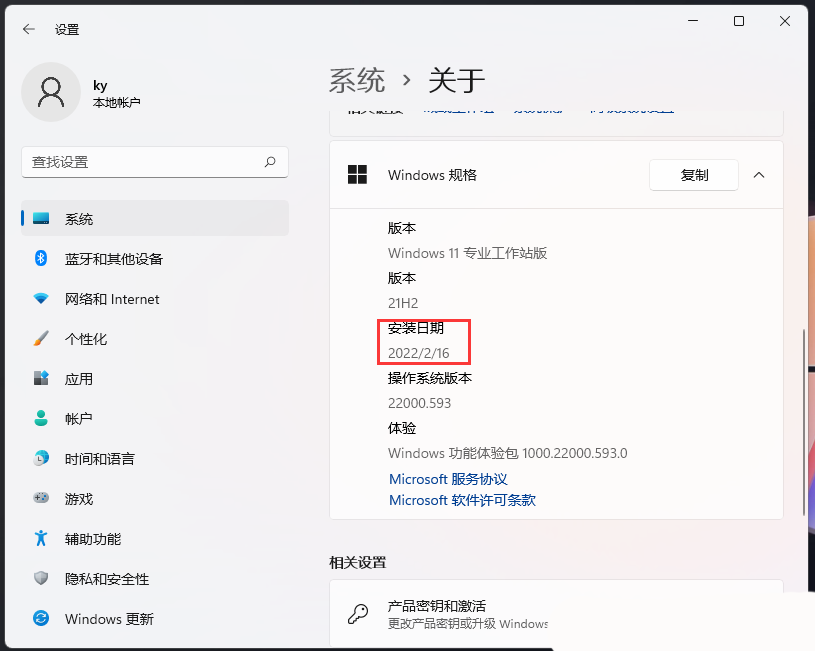Open Windows 更新 settings
Image resolution: width=815 pixels, height=651 pixels.
click(100, 618)
